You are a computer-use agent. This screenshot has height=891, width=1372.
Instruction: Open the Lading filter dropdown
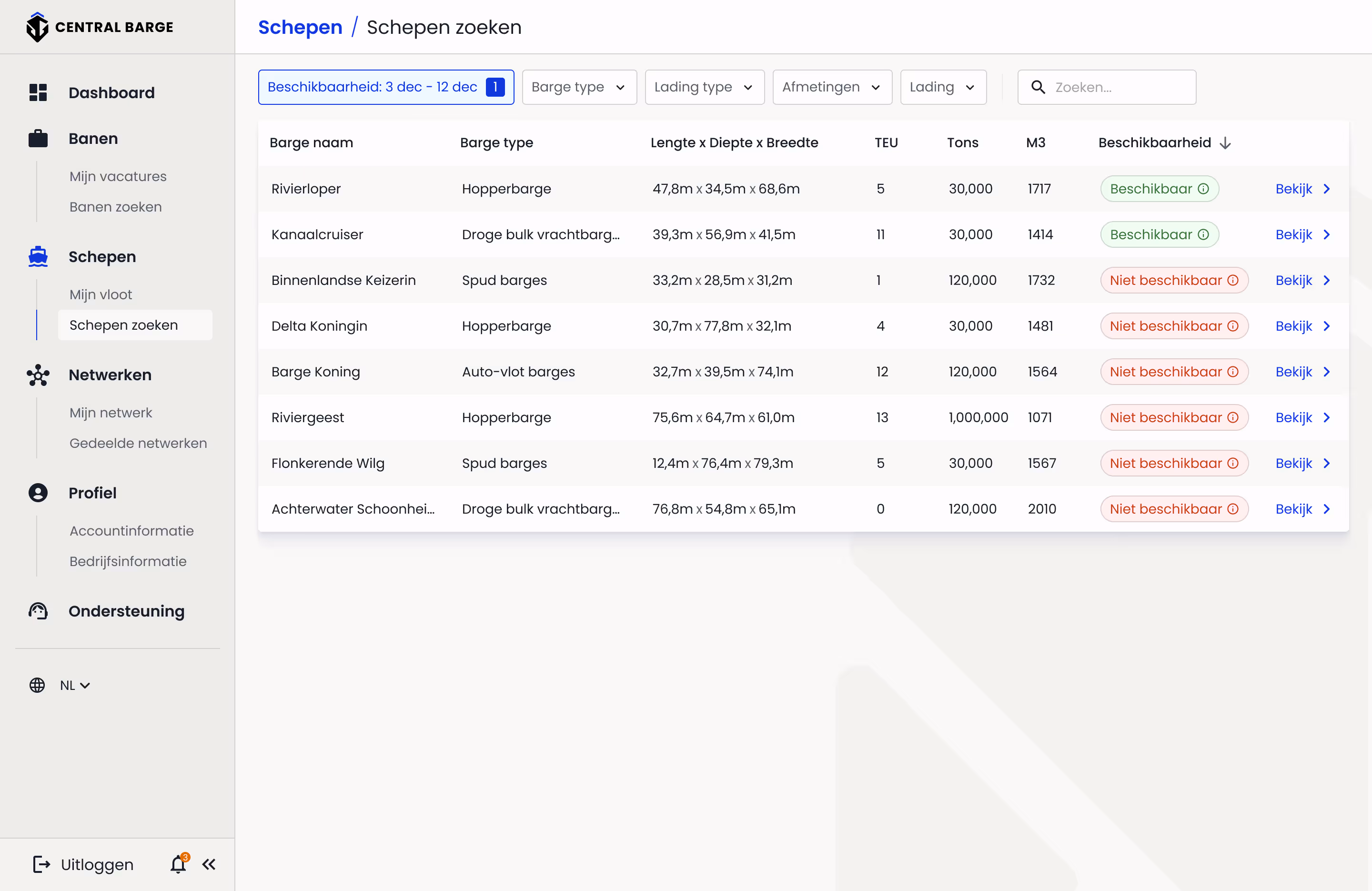tap(943, 87)
